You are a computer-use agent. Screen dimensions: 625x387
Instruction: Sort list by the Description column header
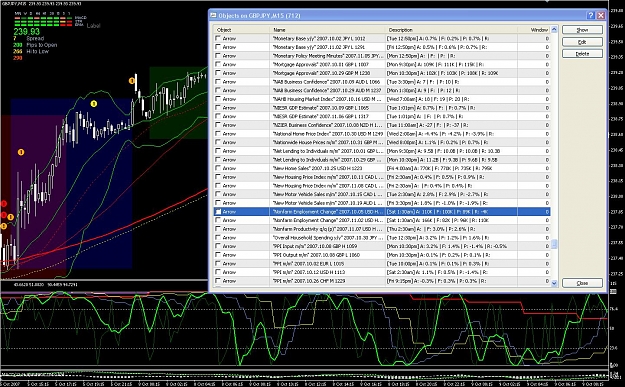451,30
